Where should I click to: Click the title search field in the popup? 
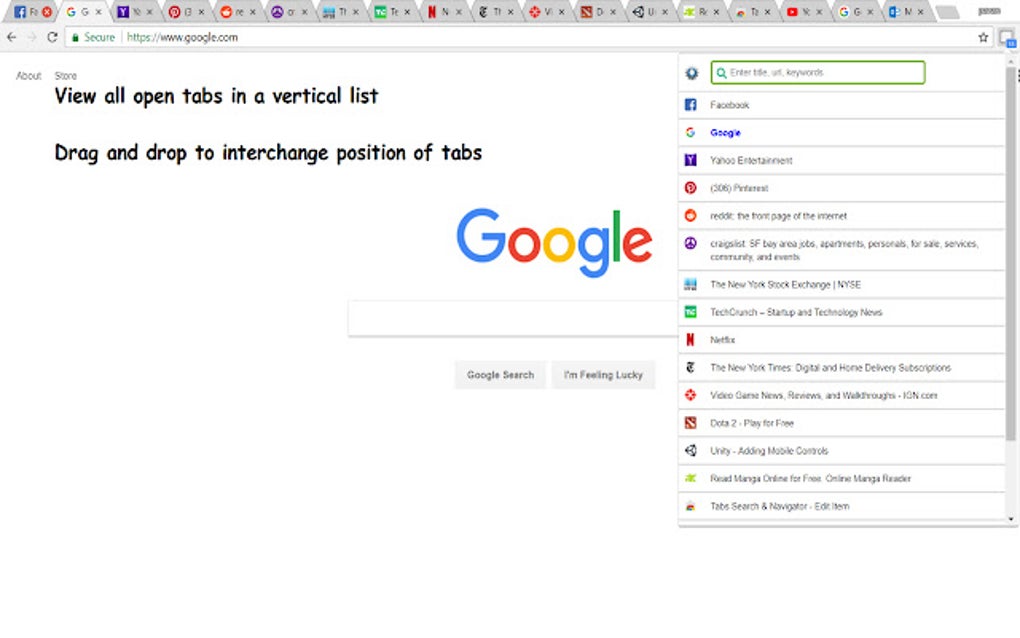click(x=818, y=73)
